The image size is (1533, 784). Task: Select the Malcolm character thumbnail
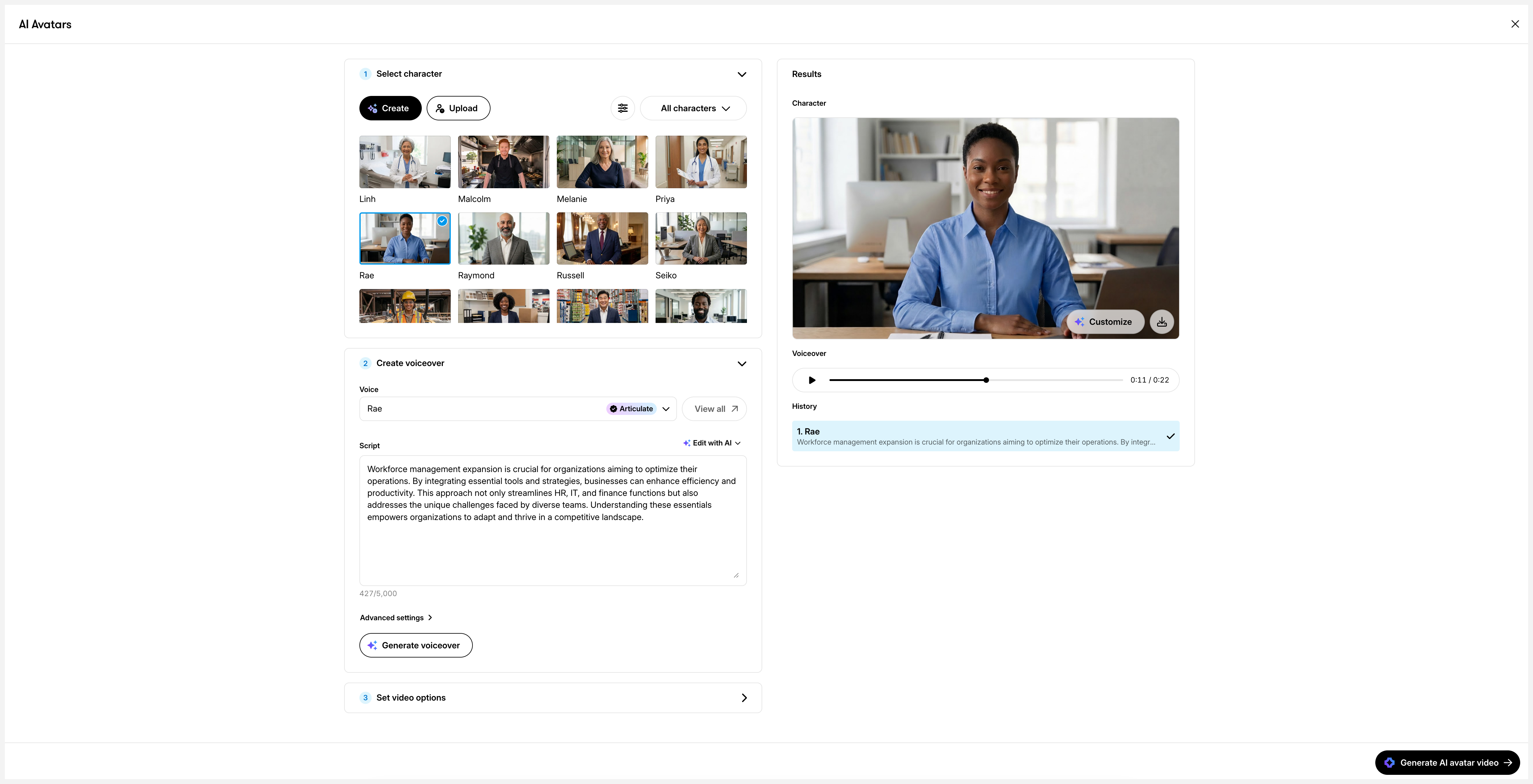tap(503, 162)
